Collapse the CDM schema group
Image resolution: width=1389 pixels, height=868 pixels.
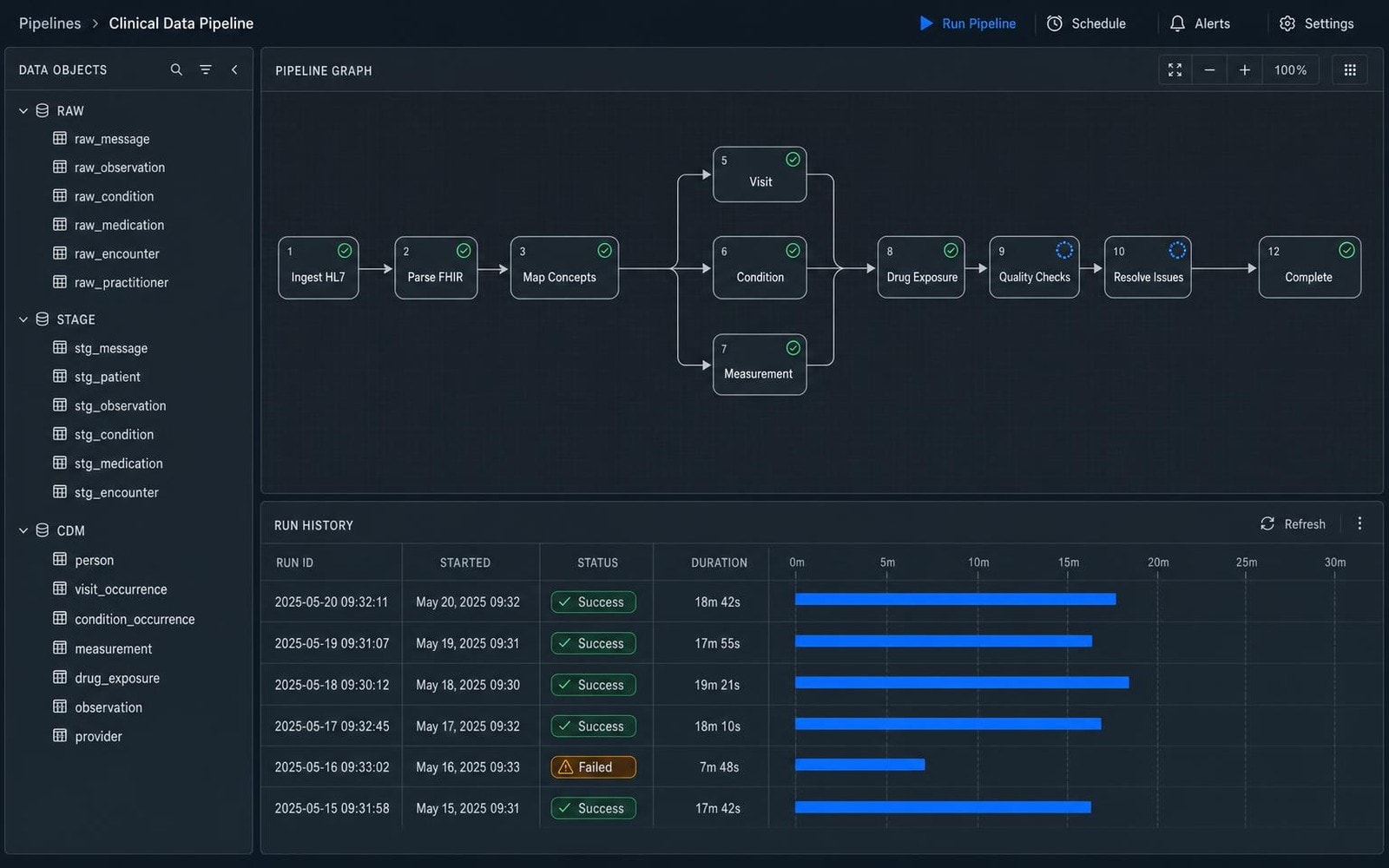coord(23,530)
